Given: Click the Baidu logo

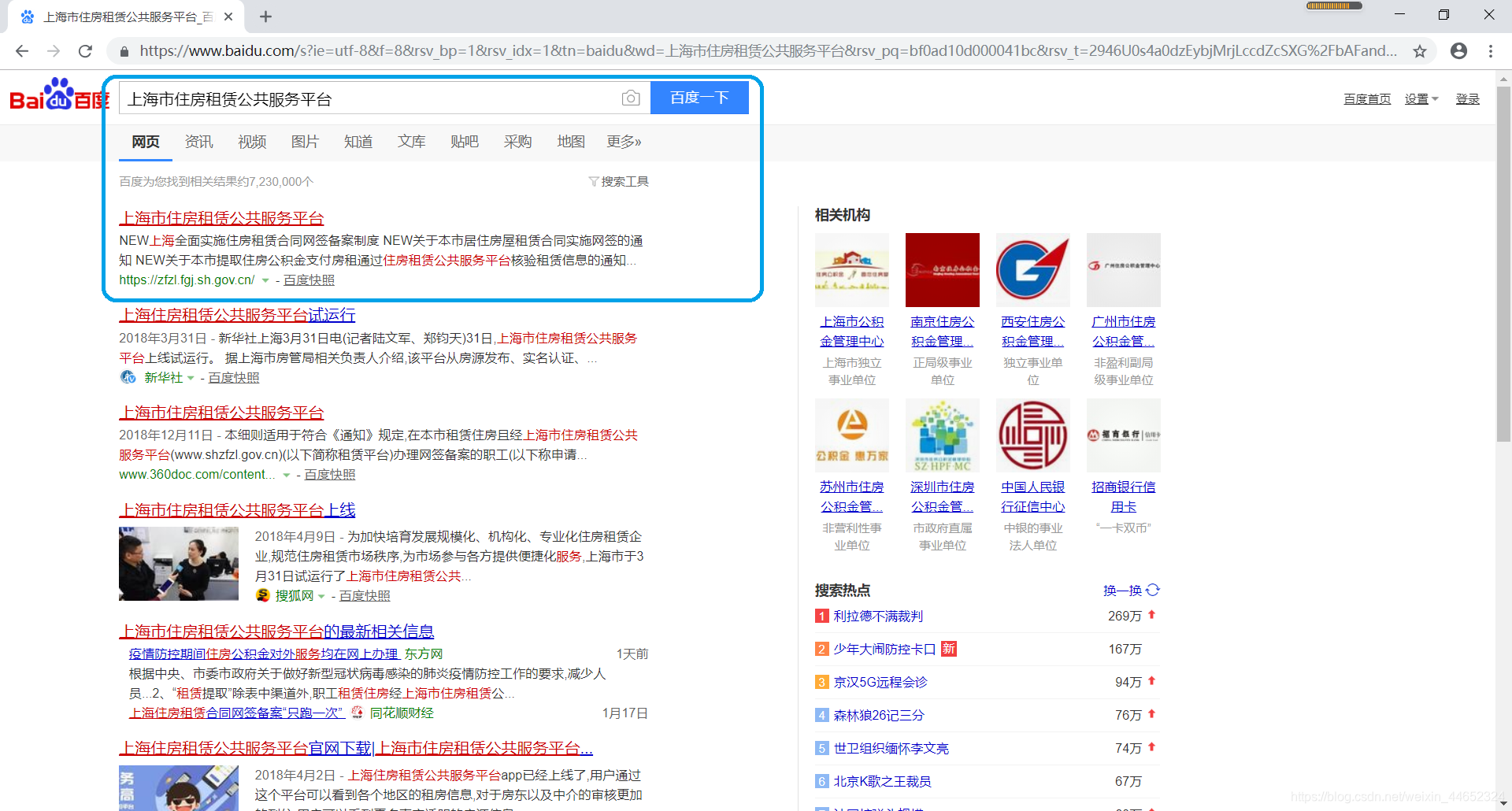Looking at the screenshot, I should coord(59,95).
